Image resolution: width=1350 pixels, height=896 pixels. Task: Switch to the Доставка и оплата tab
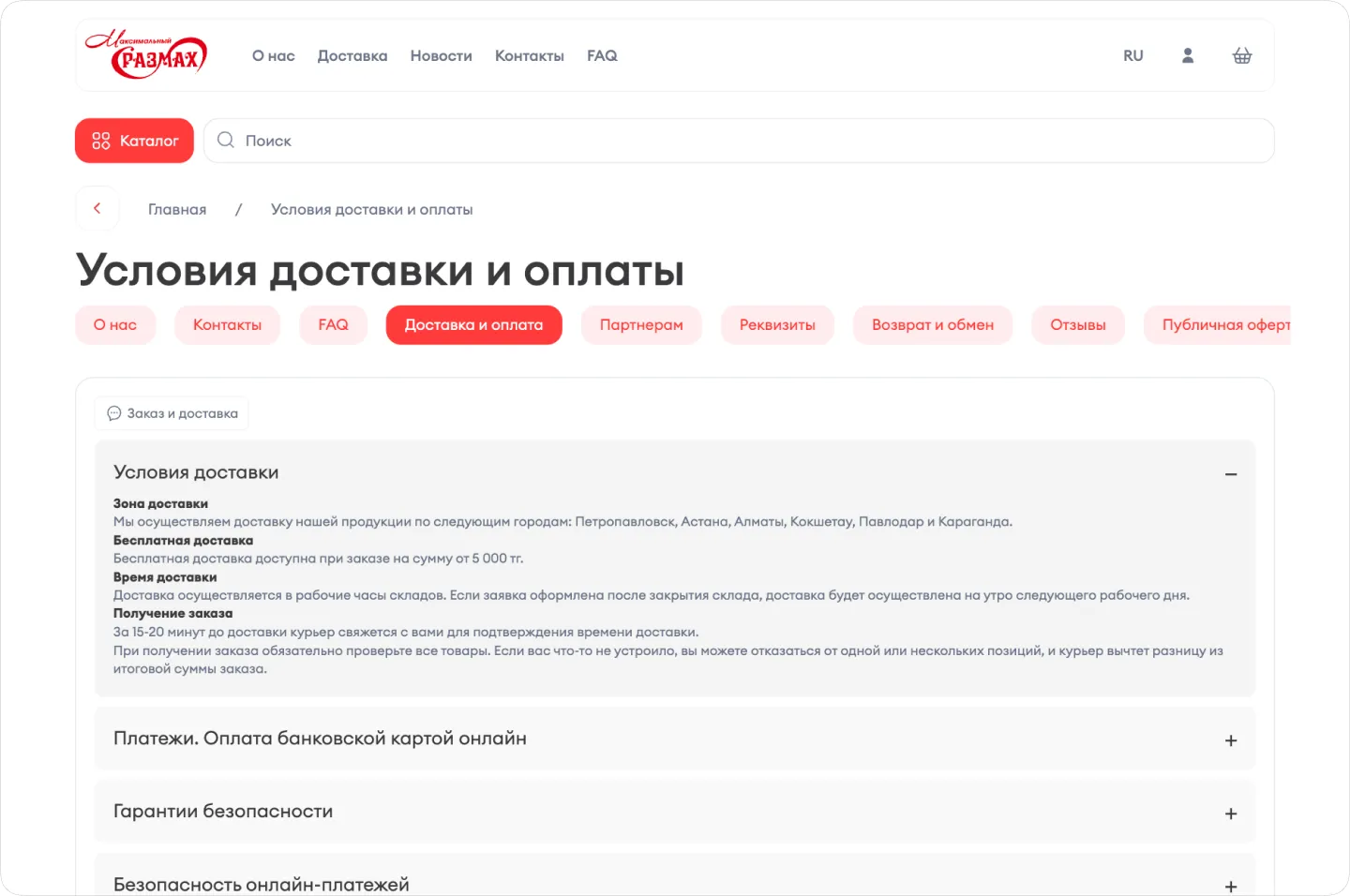click(x=473, y=324)
